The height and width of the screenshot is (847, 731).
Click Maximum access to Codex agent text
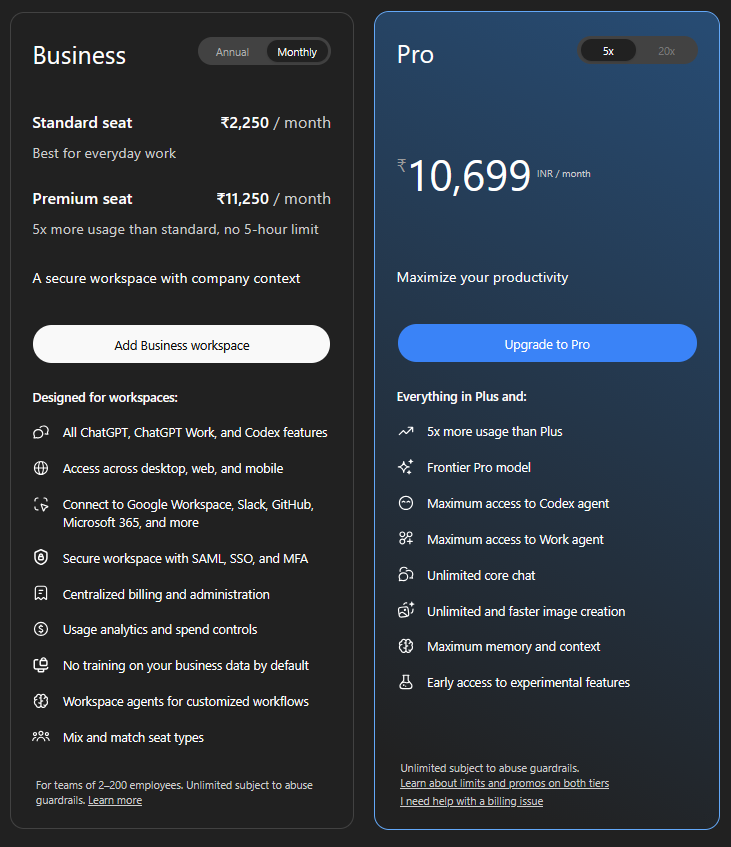point(518,503)
